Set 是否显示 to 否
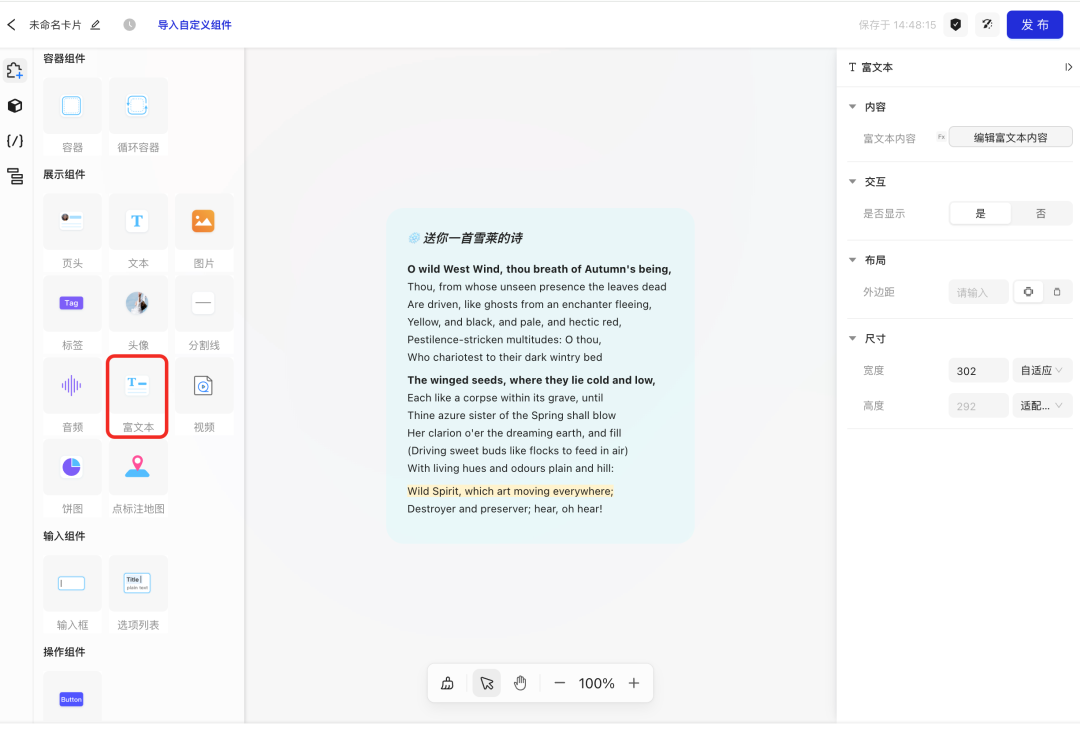This screenshot has width=1080, height=742. click(1041, 214)
